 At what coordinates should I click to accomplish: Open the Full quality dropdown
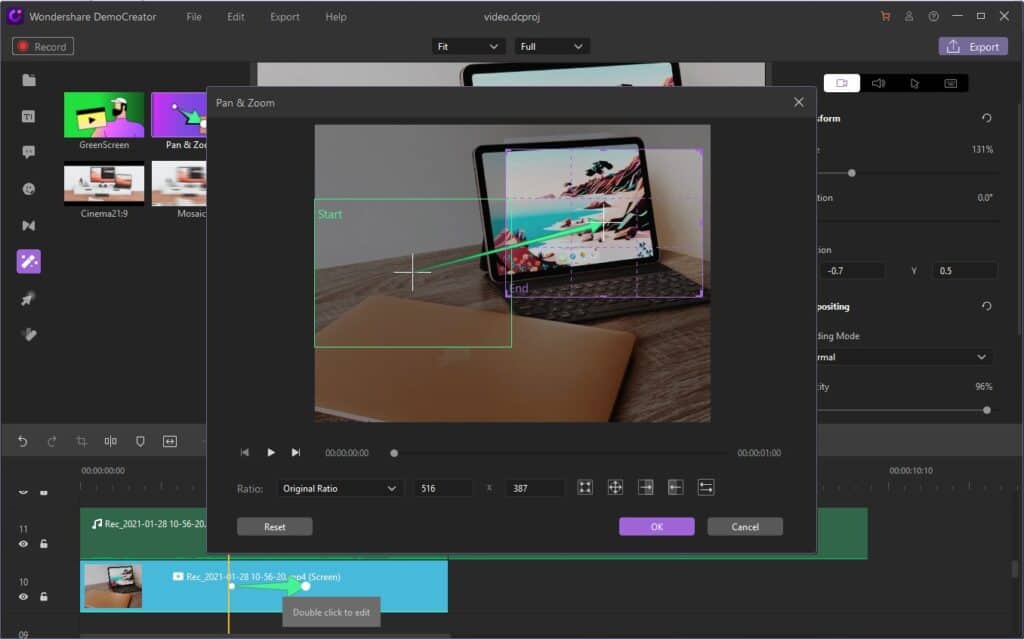point(551,46)
